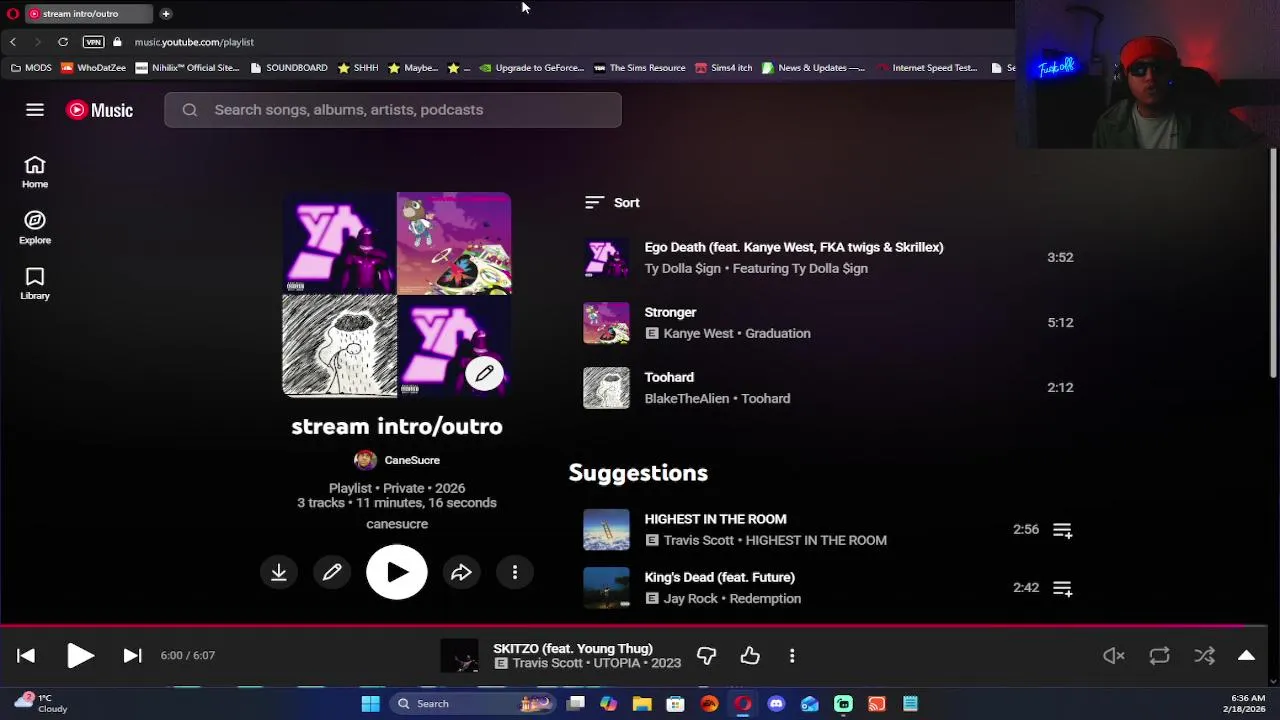1280x720 pixels.
Task: Skip to the next track in player
Action: click(x=132, y=656)
